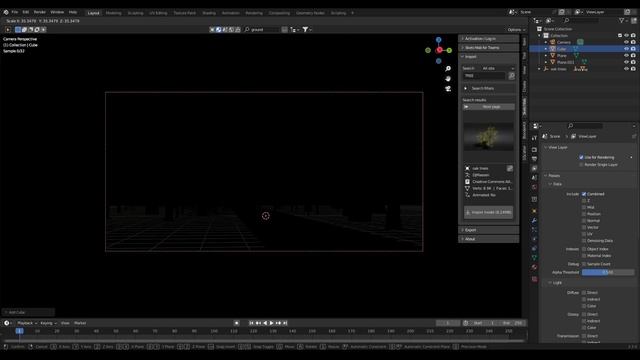Open the File menu

click(15, 12)
